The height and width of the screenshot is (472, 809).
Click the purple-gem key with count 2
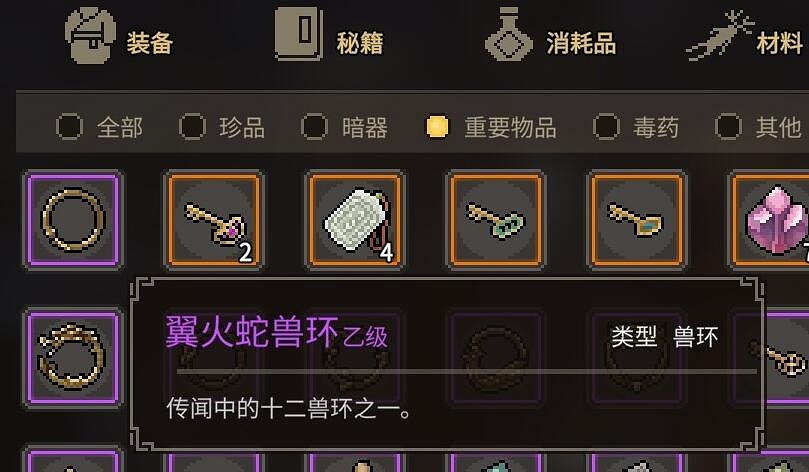click(214, 220)
